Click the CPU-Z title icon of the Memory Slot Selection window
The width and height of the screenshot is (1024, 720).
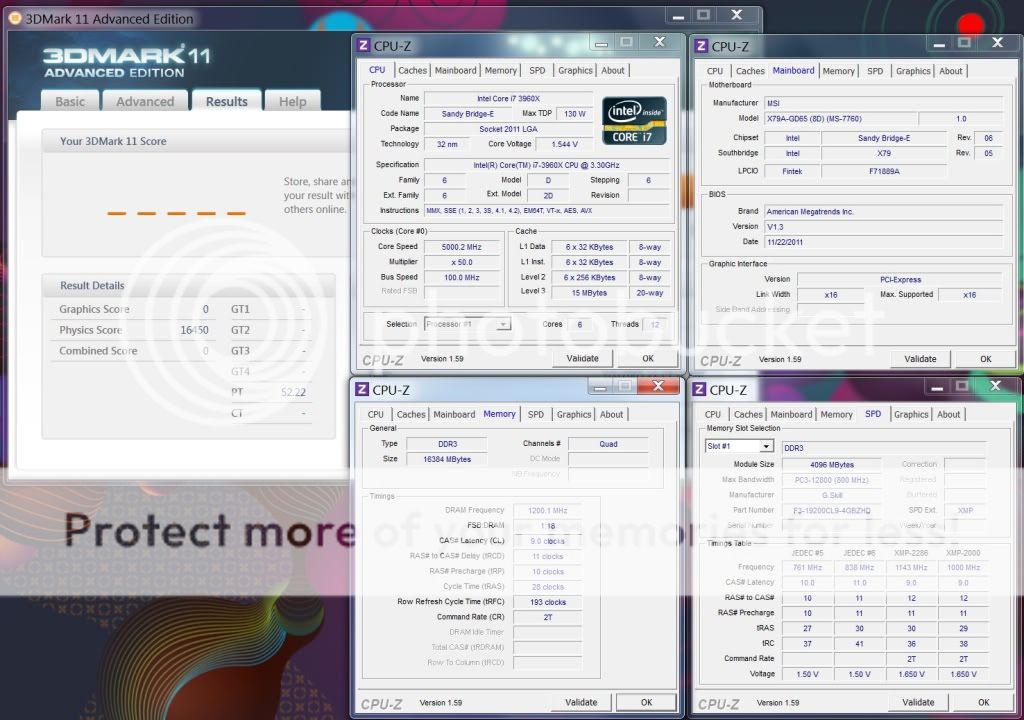tap(701, 390)
